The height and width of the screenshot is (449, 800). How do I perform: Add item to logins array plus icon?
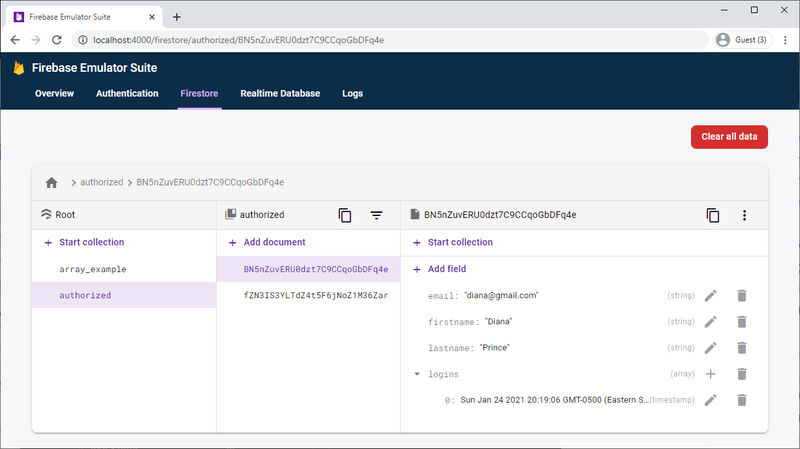click(x=711, y=374)
